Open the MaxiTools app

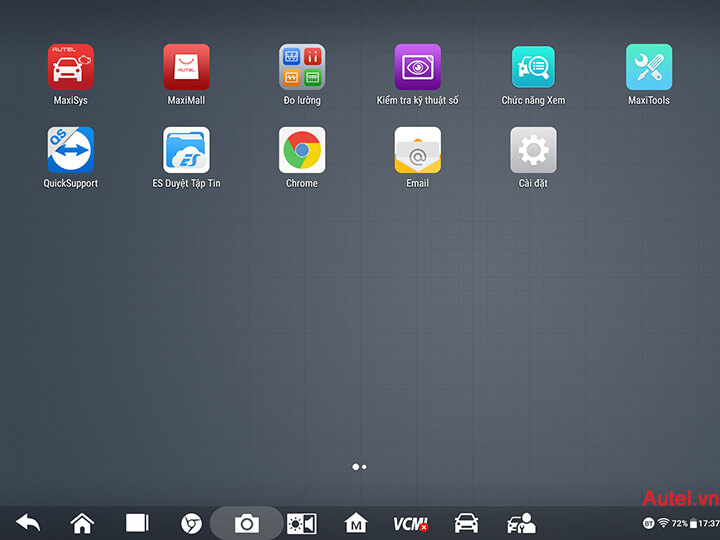point(649,67)
